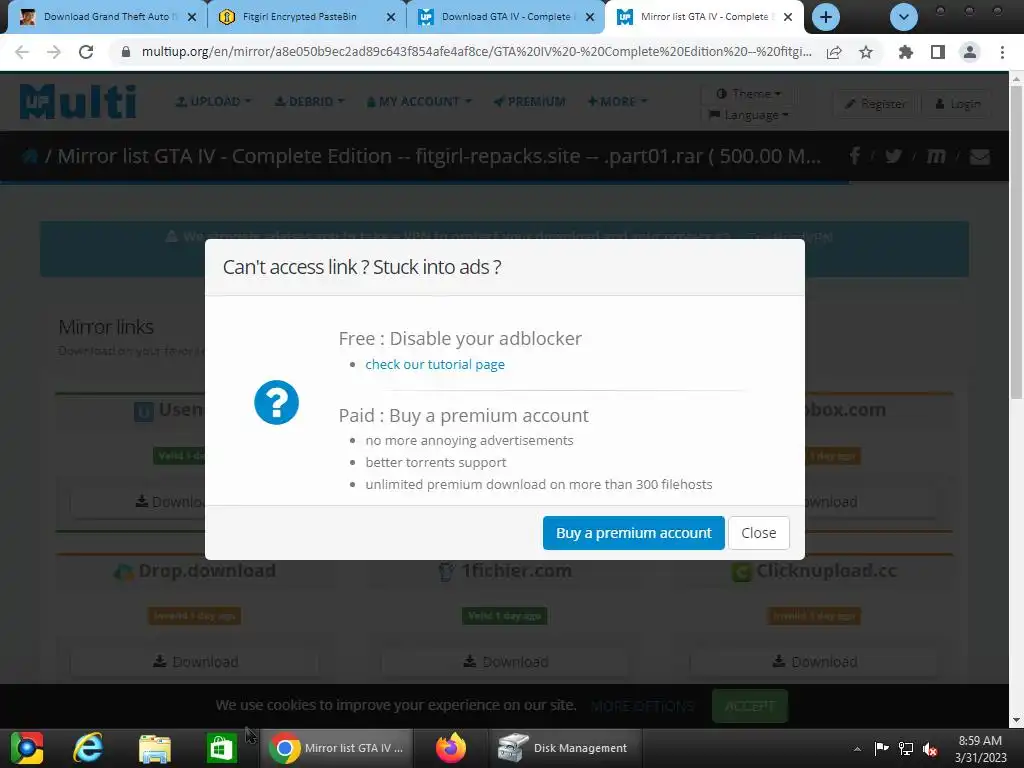Close the Download GTA IV - Complete tab
Screen dimensions: 1024x768
(590, 17)
